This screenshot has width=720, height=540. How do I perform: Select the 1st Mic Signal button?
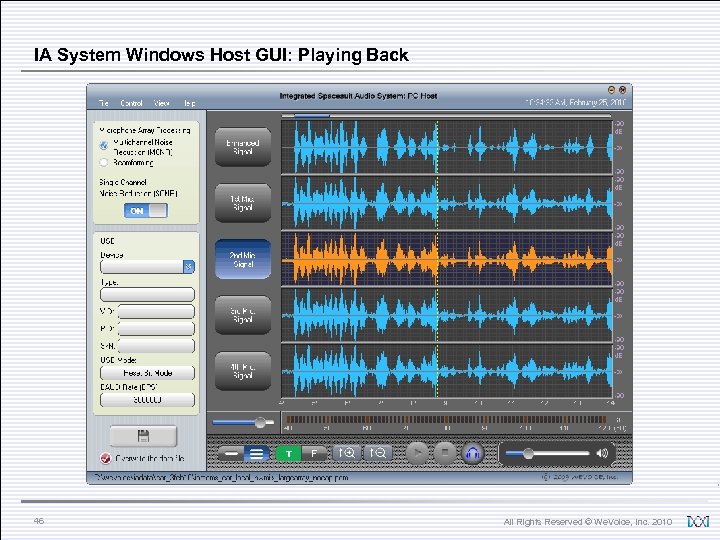243,203
